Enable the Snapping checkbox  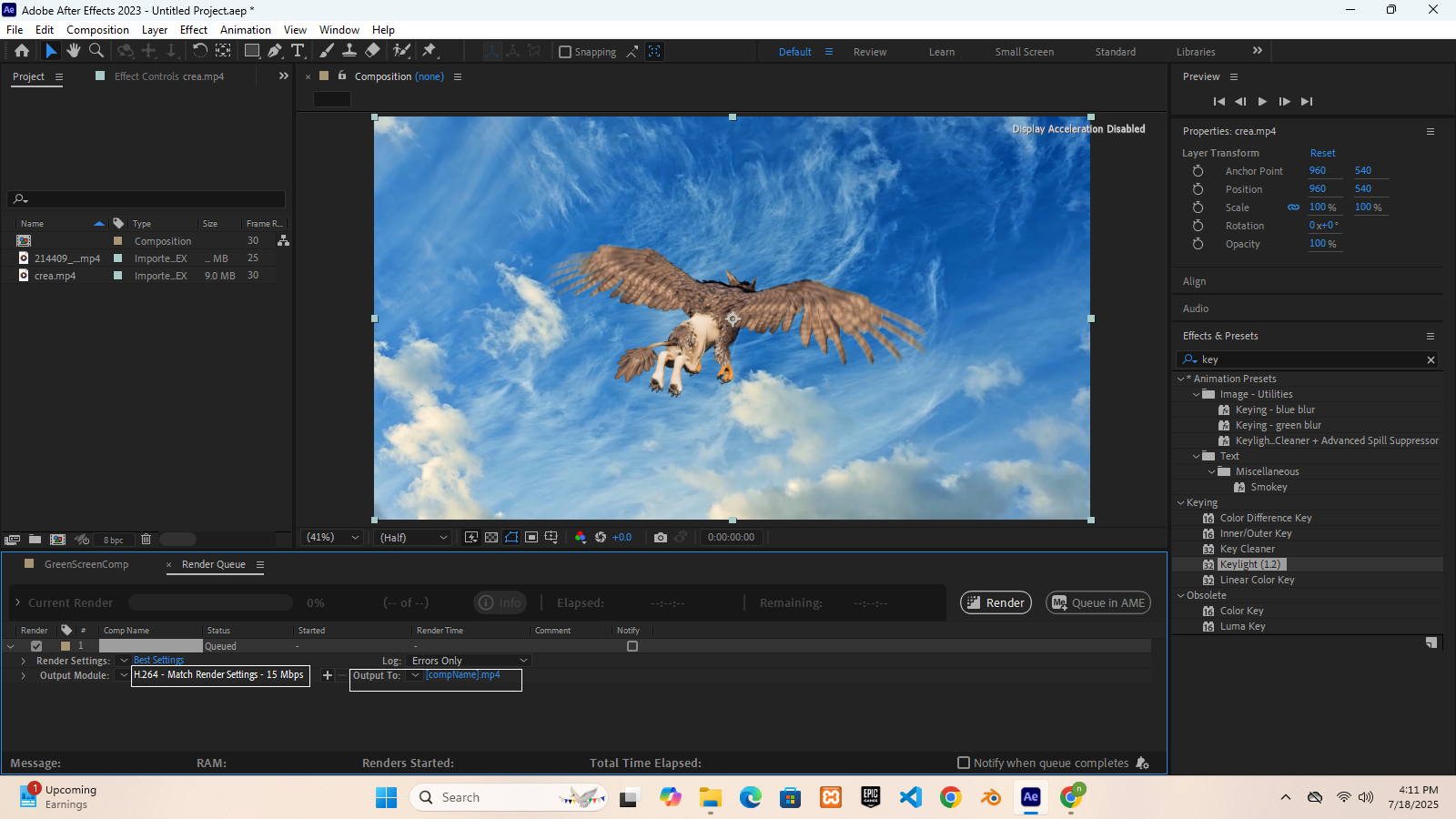coord(565,52)
